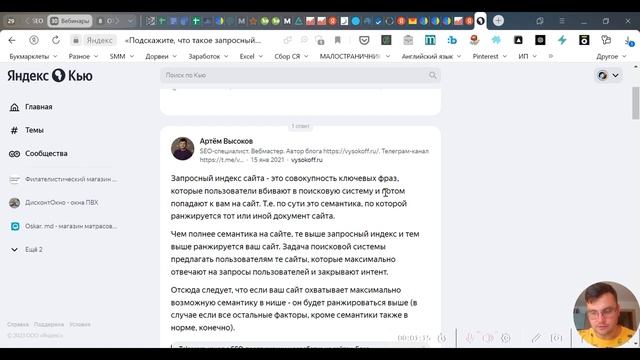Open the puzzle-piece extensions icon
640x360 pixels.
coord(606,40)
